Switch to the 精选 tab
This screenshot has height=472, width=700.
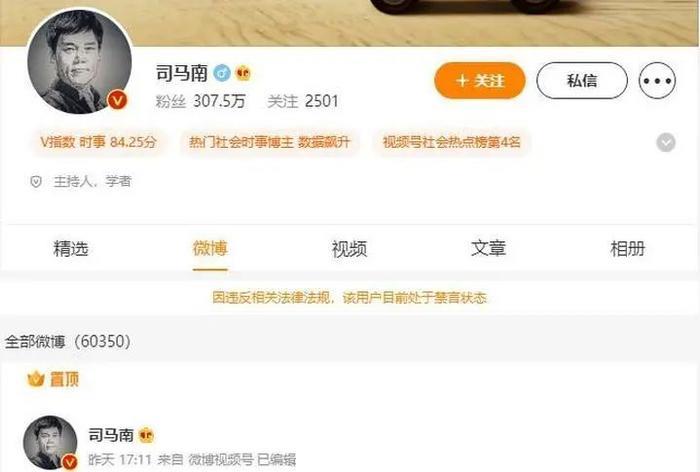pos(71,248)
